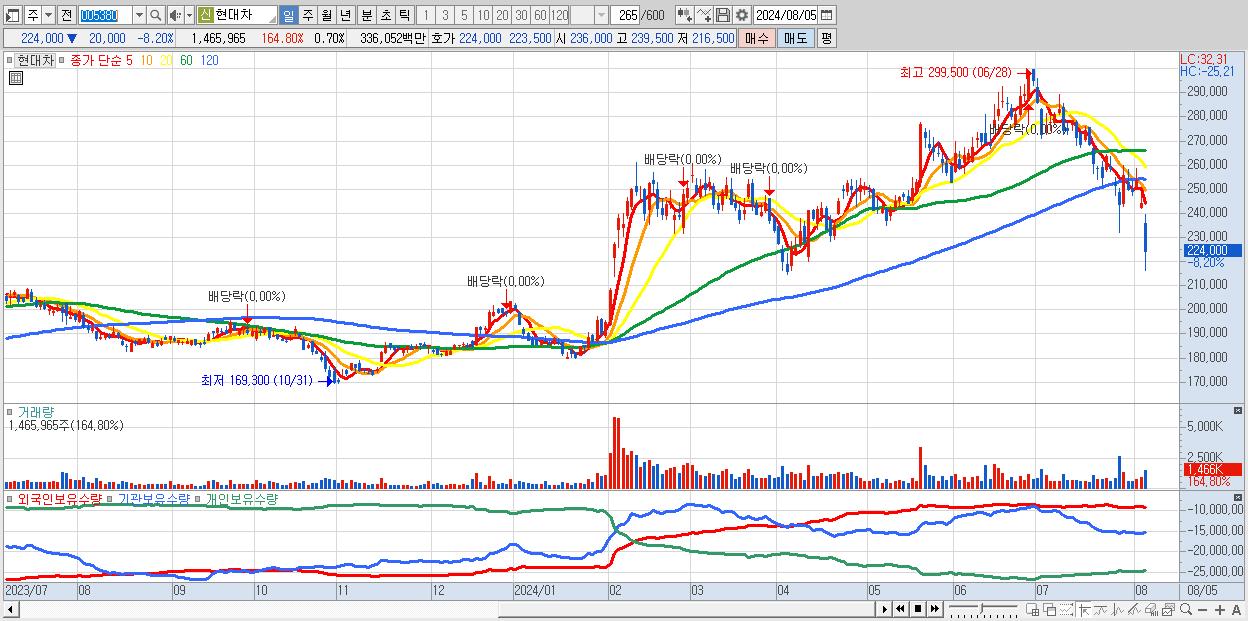Image resolution: width=1248 pixels, height=621 pixels.
Task: Click the 전 button
Action: (67, 16)
